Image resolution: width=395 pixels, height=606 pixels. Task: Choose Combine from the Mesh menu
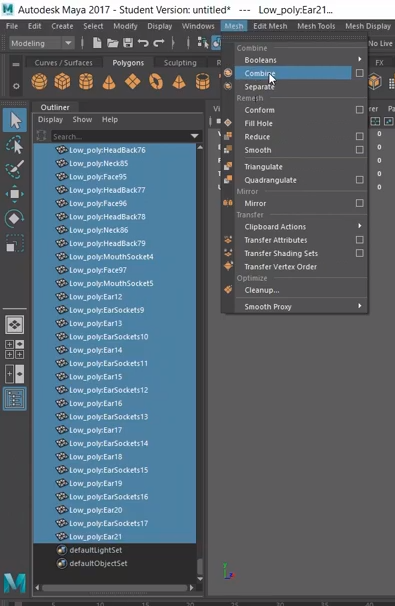tap(293, 73)
